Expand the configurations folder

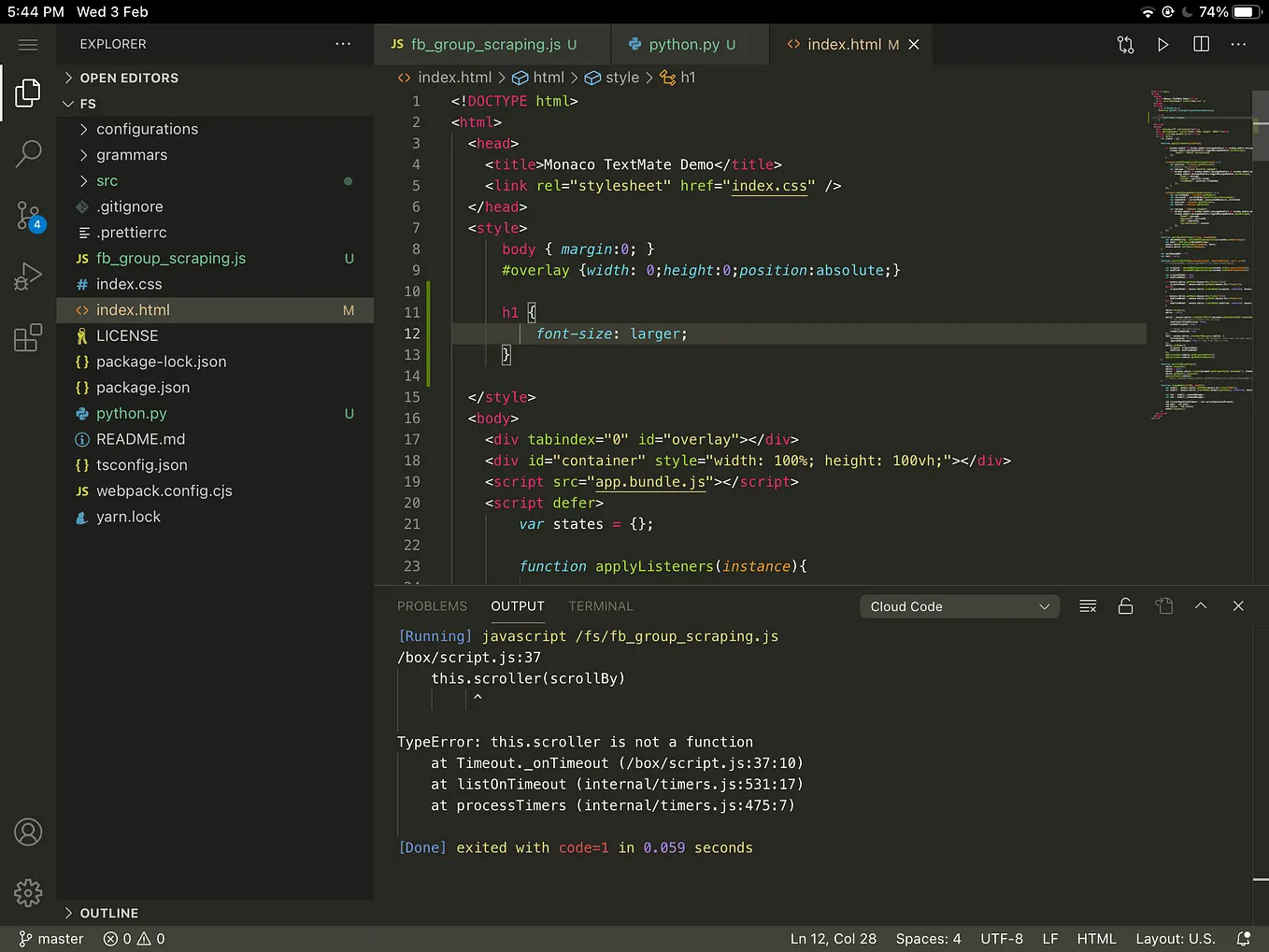(x=147, y=129)
